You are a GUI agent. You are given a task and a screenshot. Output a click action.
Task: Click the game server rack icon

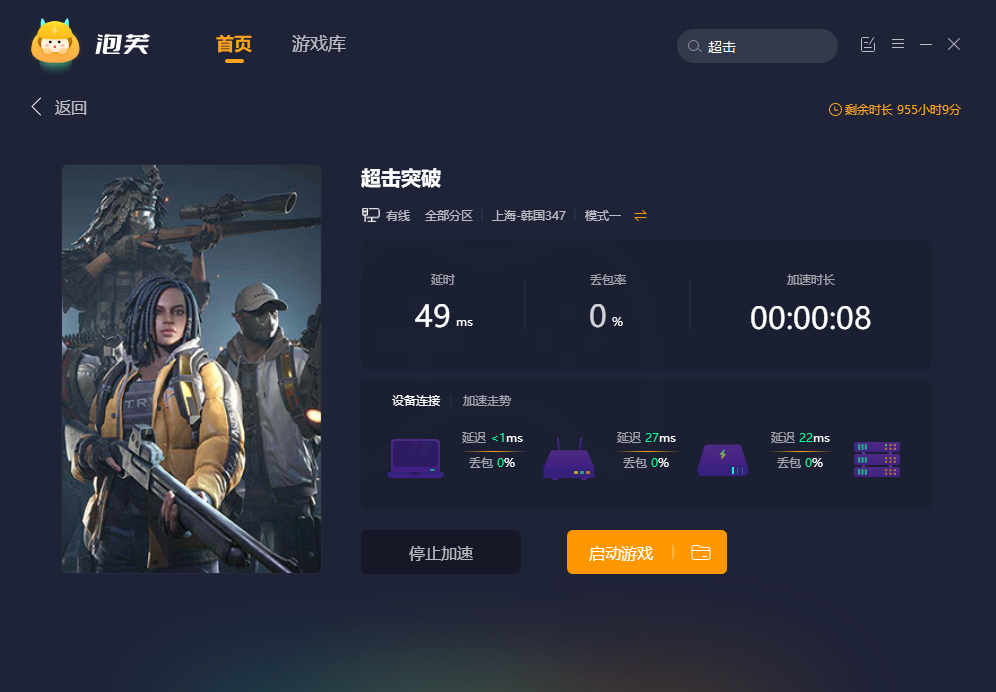pos(877,459)
